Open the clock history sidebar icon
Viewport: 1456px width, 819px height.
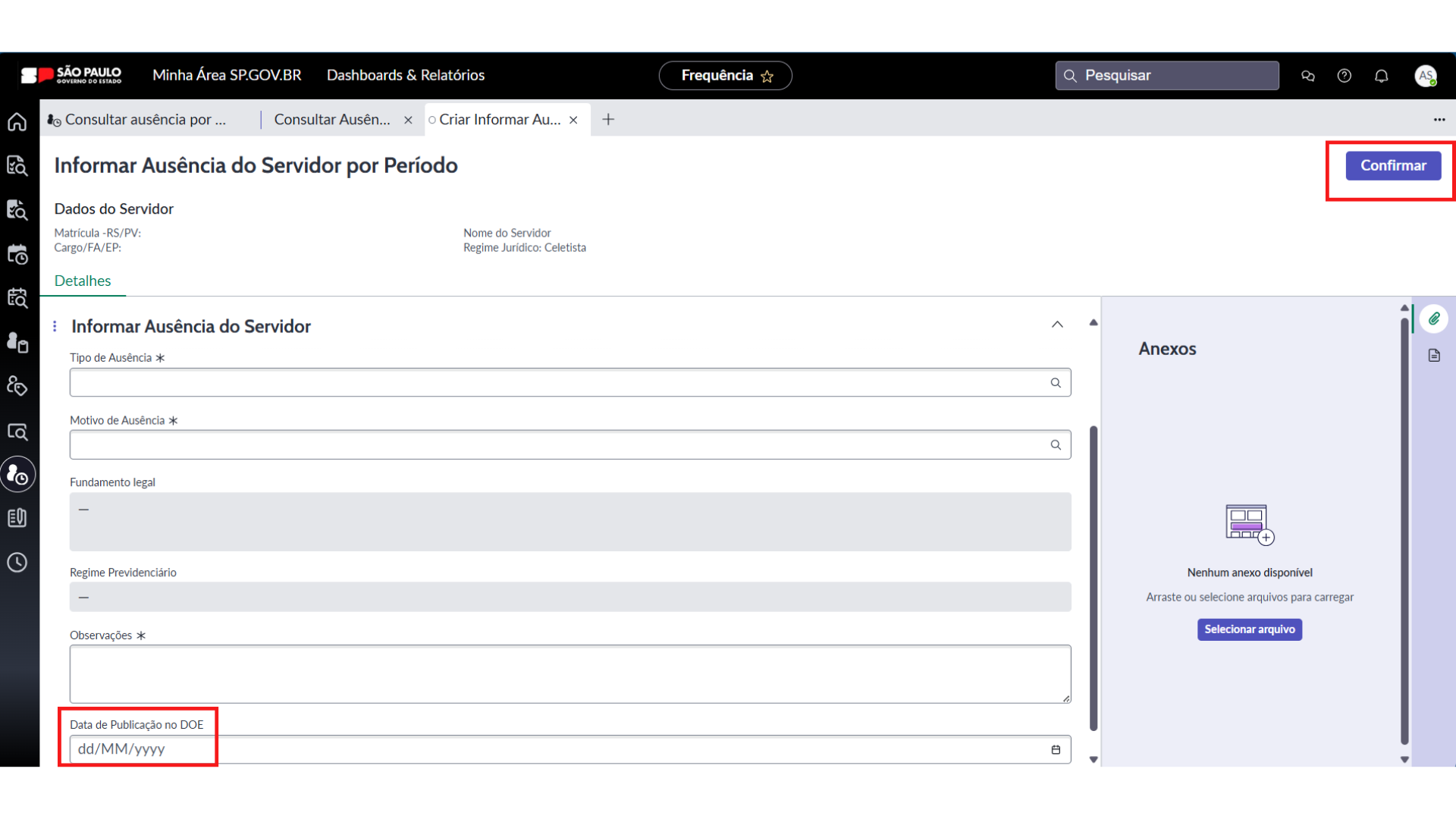pos(17,563)
